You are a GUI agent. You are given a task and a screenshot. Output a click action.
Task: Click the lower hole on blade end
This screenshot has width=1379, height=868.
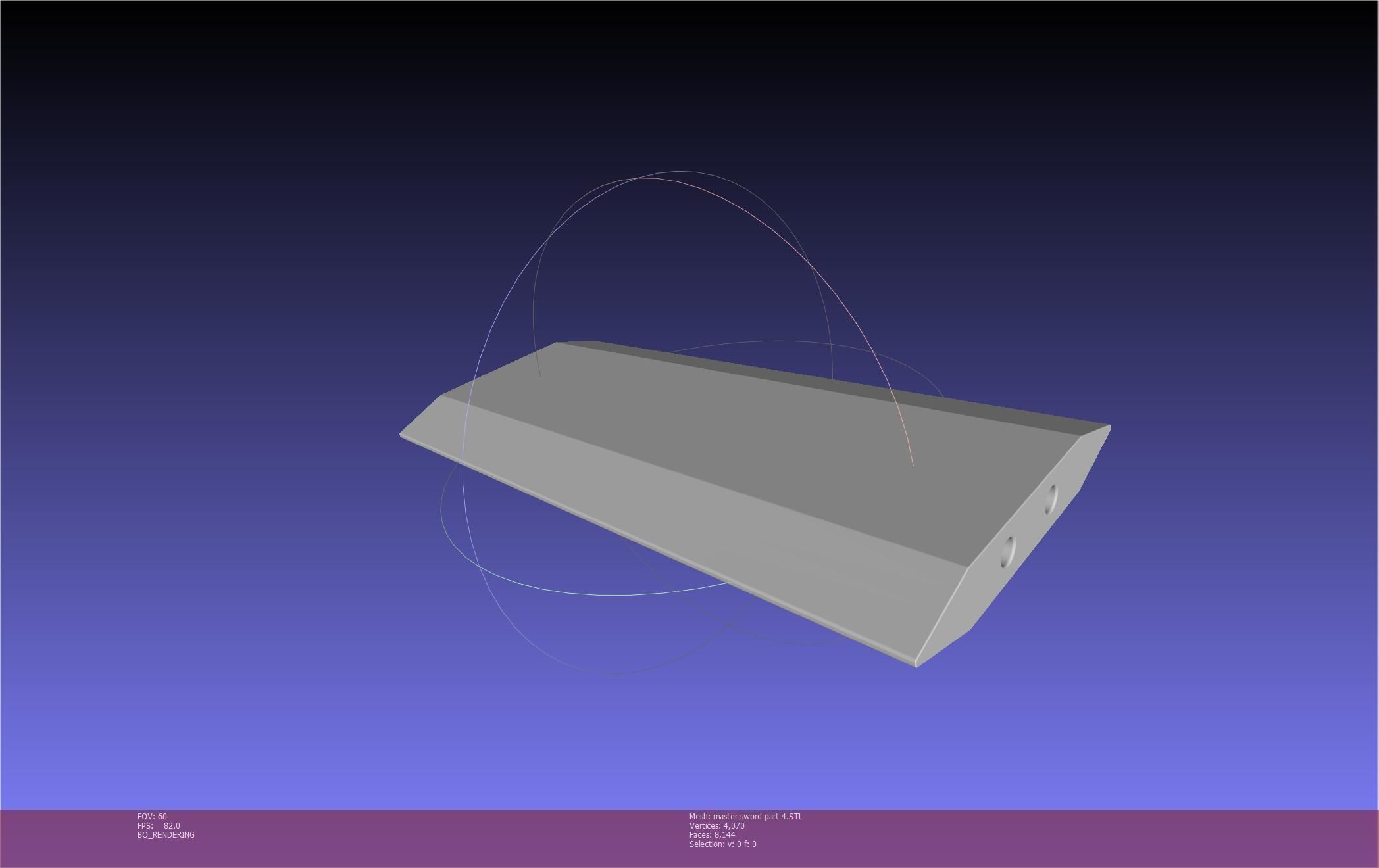1007,551
